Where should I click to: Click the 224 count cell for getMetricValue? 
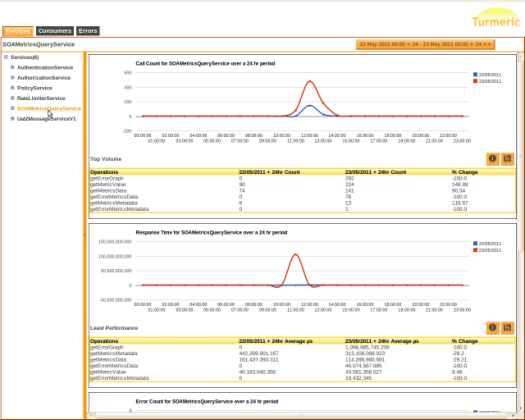350,184
